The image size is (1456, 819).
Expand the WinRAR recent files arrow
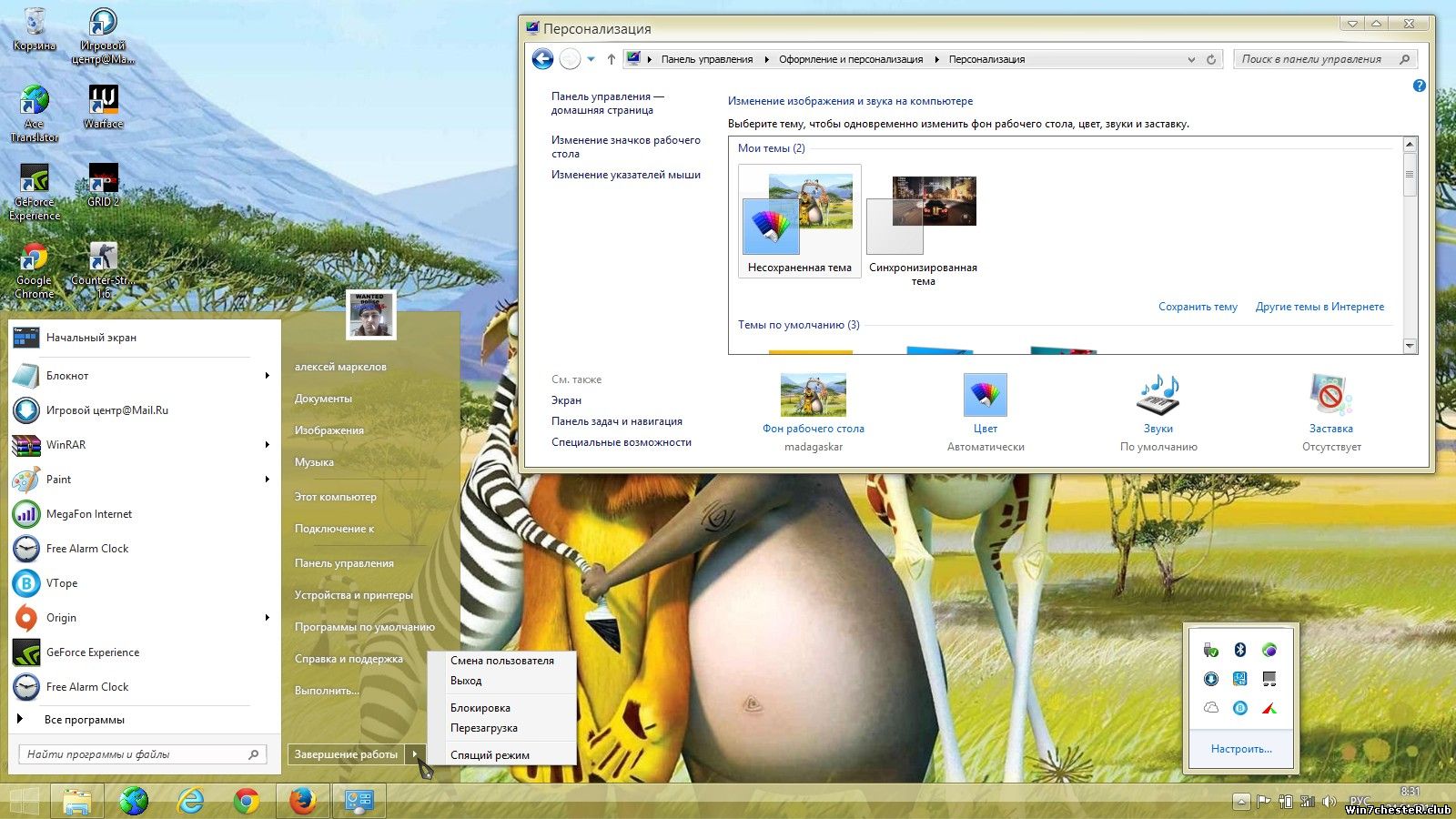267,444
